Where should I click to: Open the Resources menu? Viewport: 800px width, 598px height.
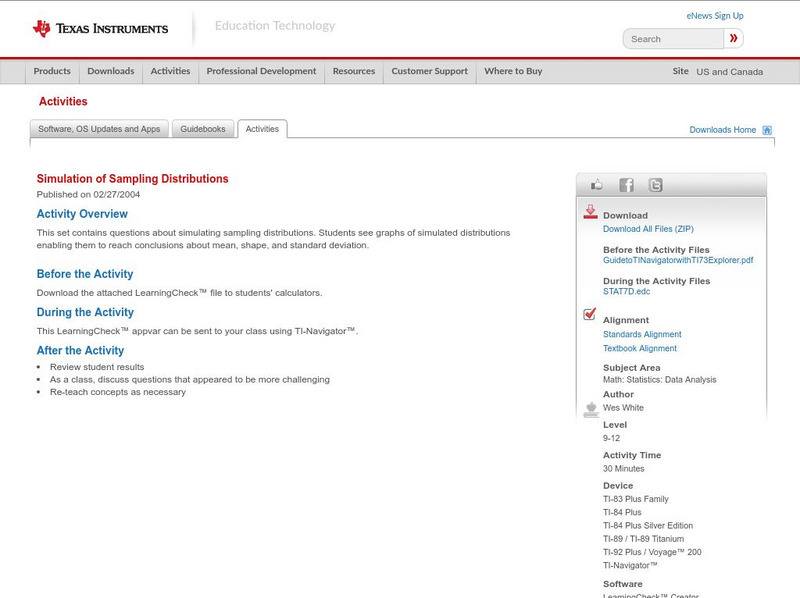354,71
